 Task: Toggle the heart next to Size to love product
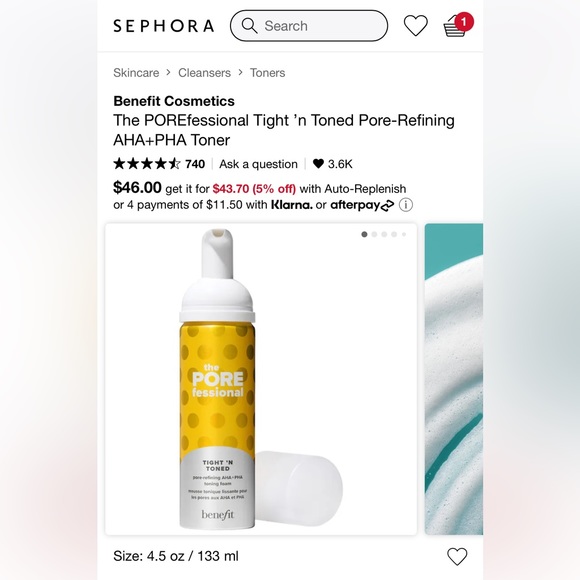(457, 556)
